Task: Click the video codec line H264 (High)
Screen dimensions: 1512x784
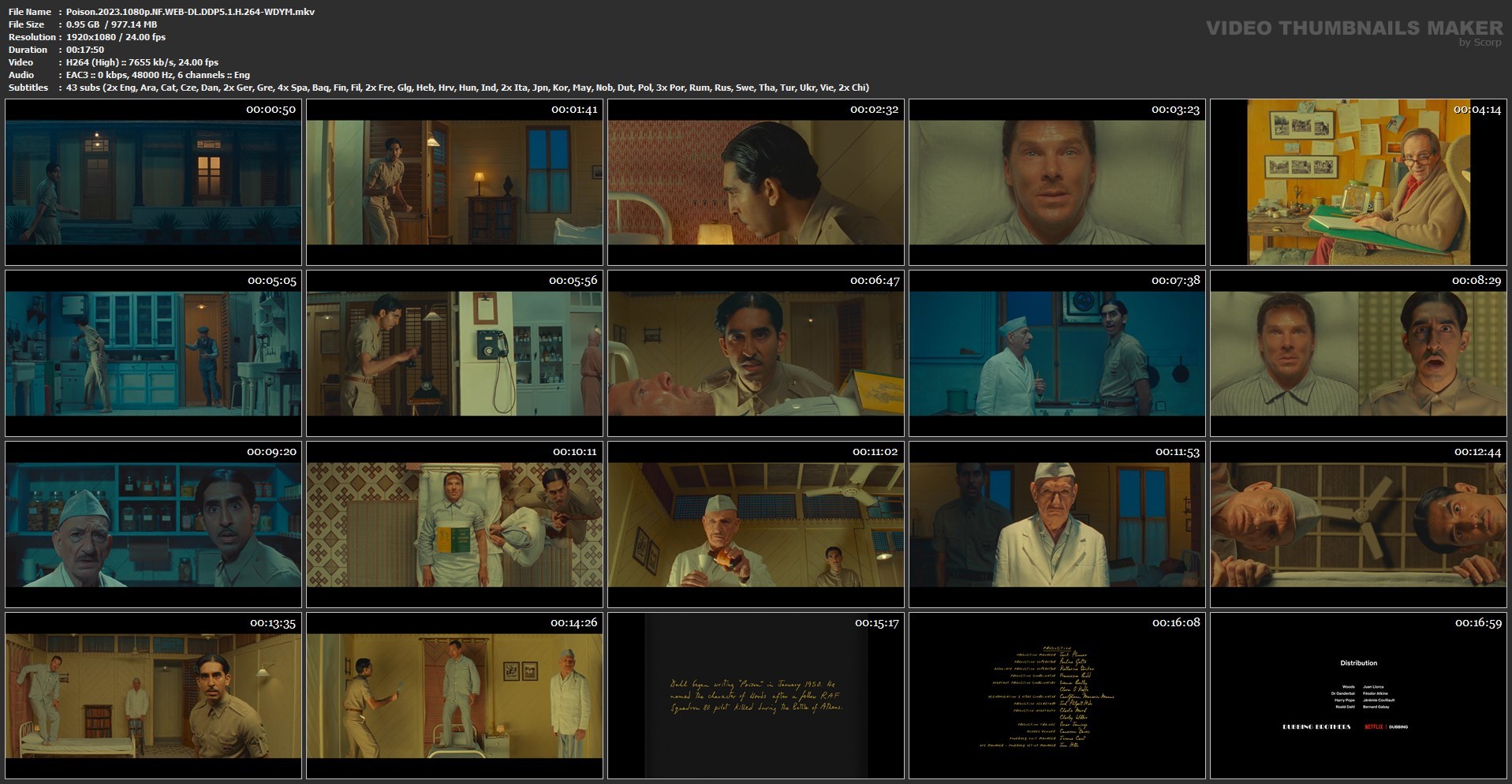Action: (x=142, y=62)
